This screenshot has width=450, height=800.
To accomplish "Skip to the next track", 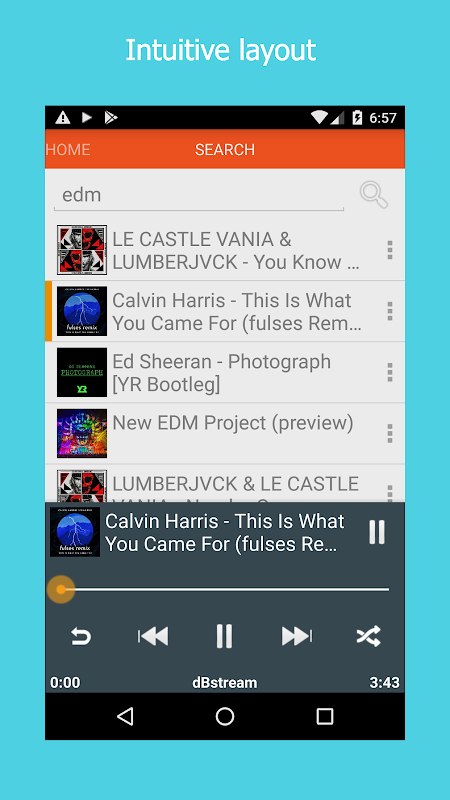I will coord(296,636).
